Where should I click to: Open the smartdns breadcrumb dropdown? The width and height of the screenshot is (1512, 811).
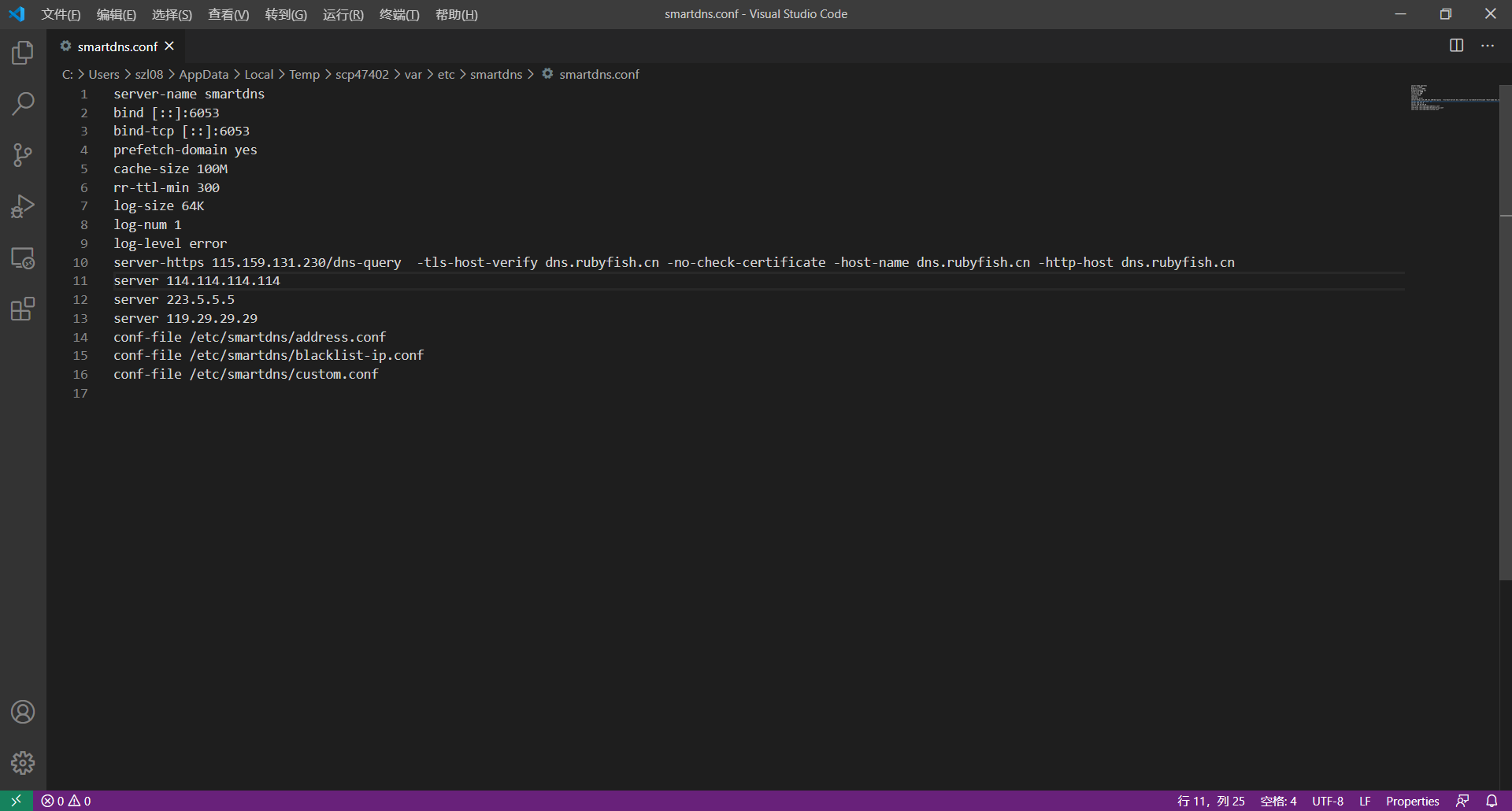(496, 74)
